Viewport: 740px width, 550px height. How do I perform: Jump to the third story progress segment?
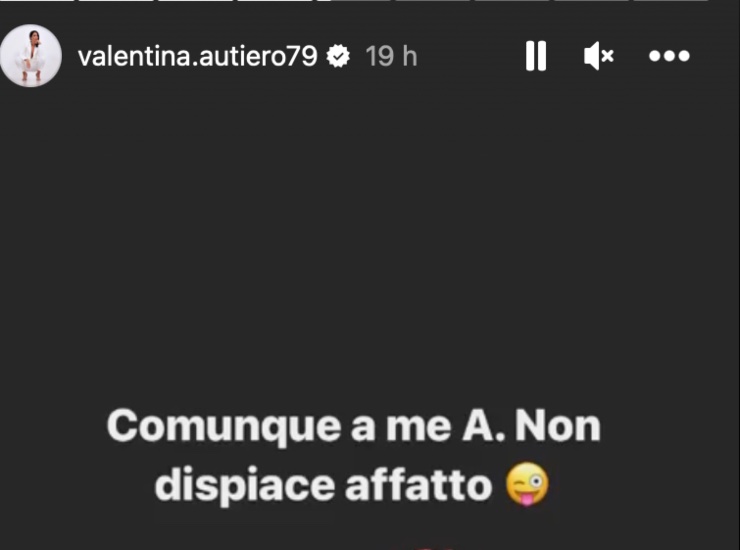pyautogui.click(x=195, y=1)
